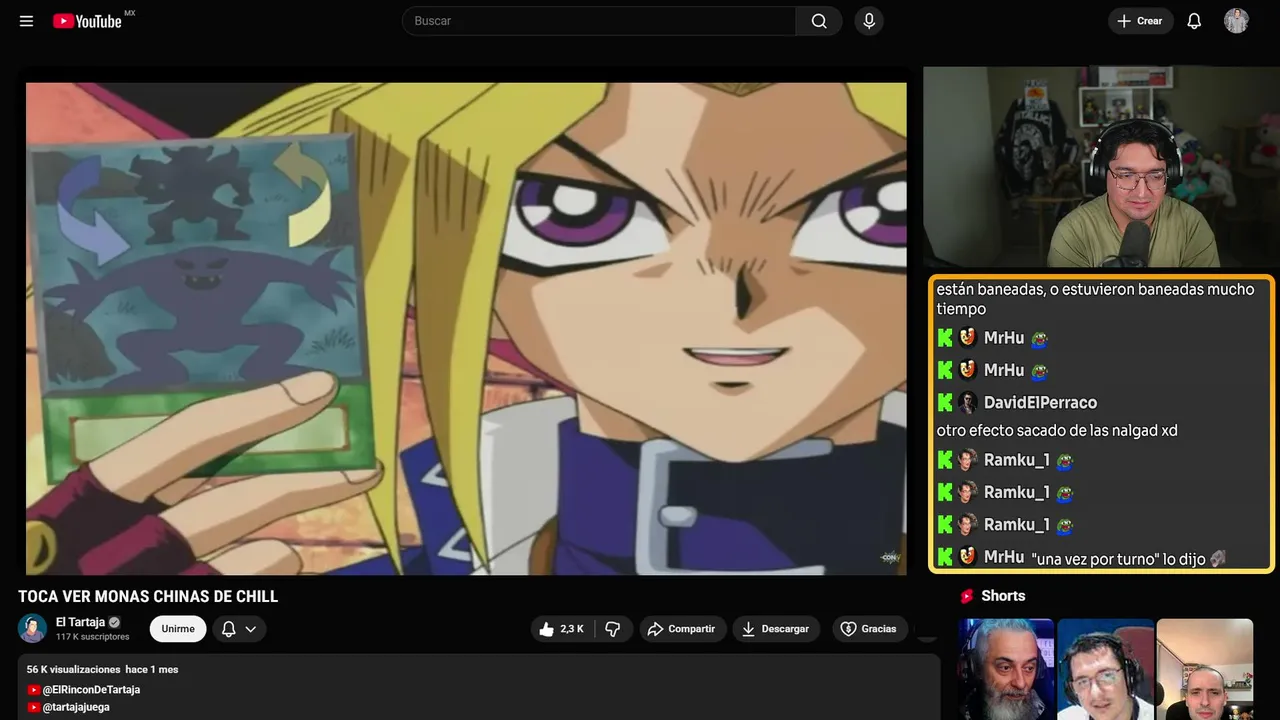Open the Short with the gray-bearded man
The height and width of the screenshot is (720, 1280).
pos(1006,669)
